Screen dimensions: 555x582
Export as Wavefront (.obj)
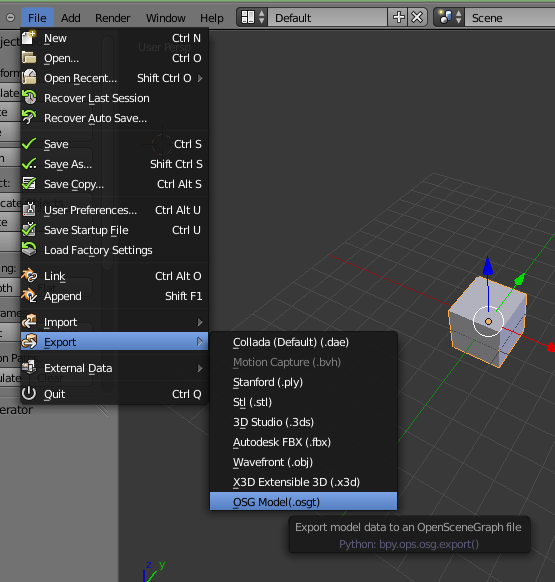pyautogui.click(x=303, y=462)
